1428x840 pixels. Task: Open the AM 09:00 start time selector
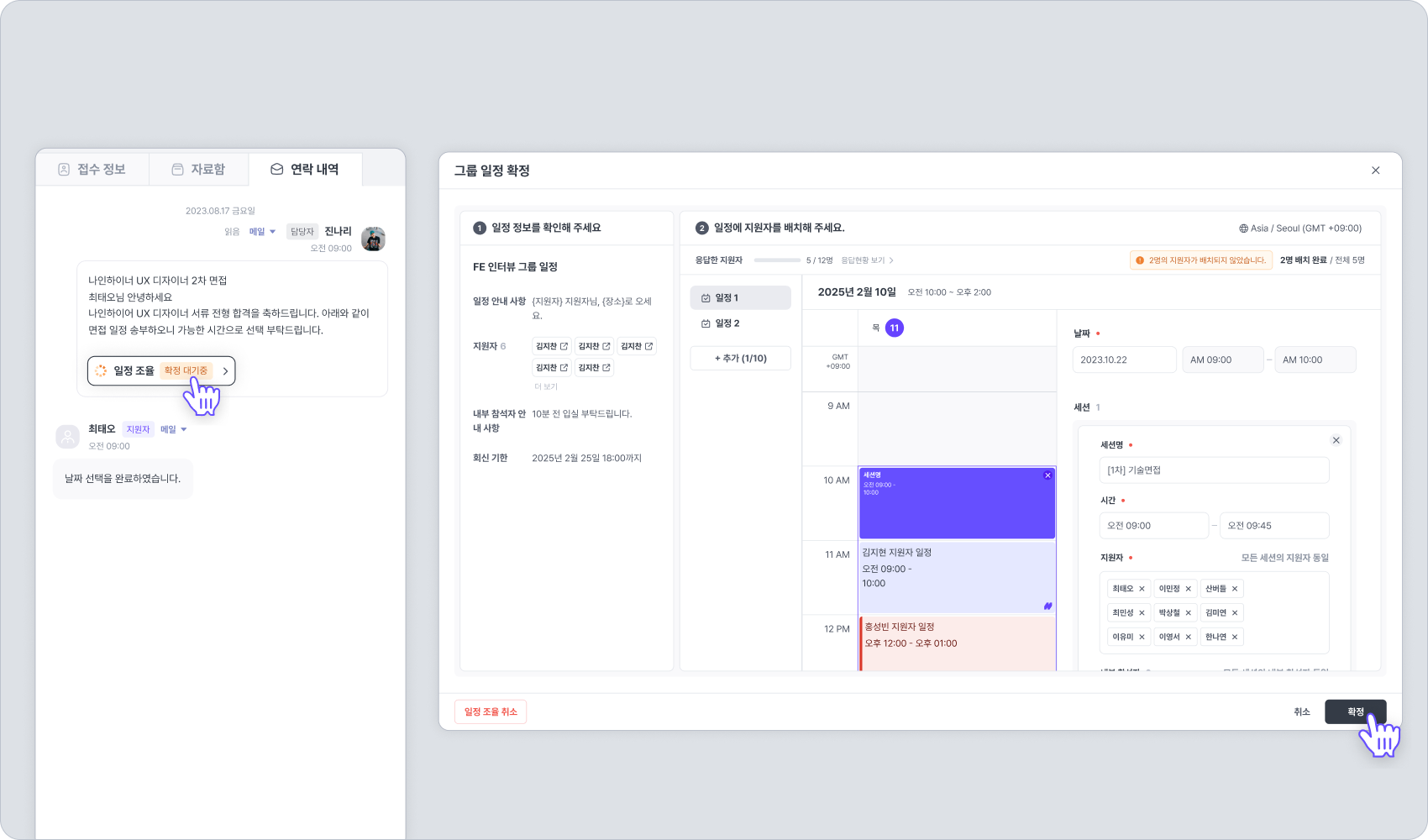click(x=1222, y=360)
